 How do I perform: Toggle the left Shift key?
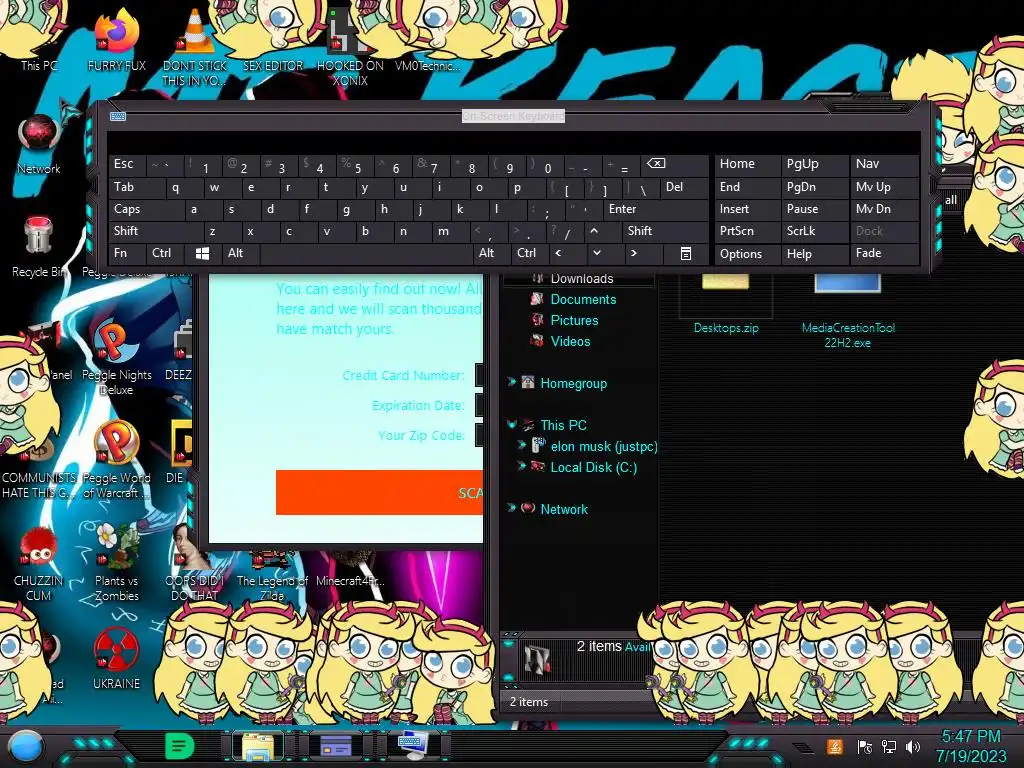[155, 231]
